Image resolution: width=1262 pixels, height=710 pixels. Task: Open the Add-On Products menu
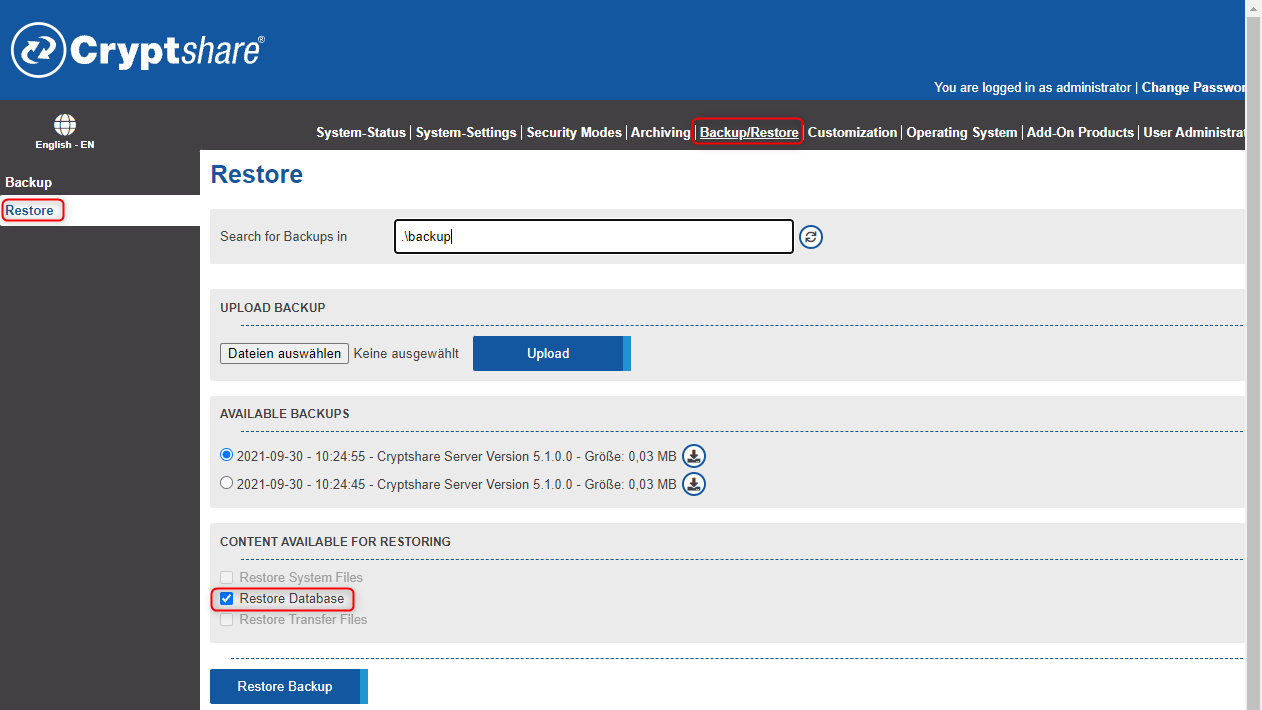point(1080,132)
